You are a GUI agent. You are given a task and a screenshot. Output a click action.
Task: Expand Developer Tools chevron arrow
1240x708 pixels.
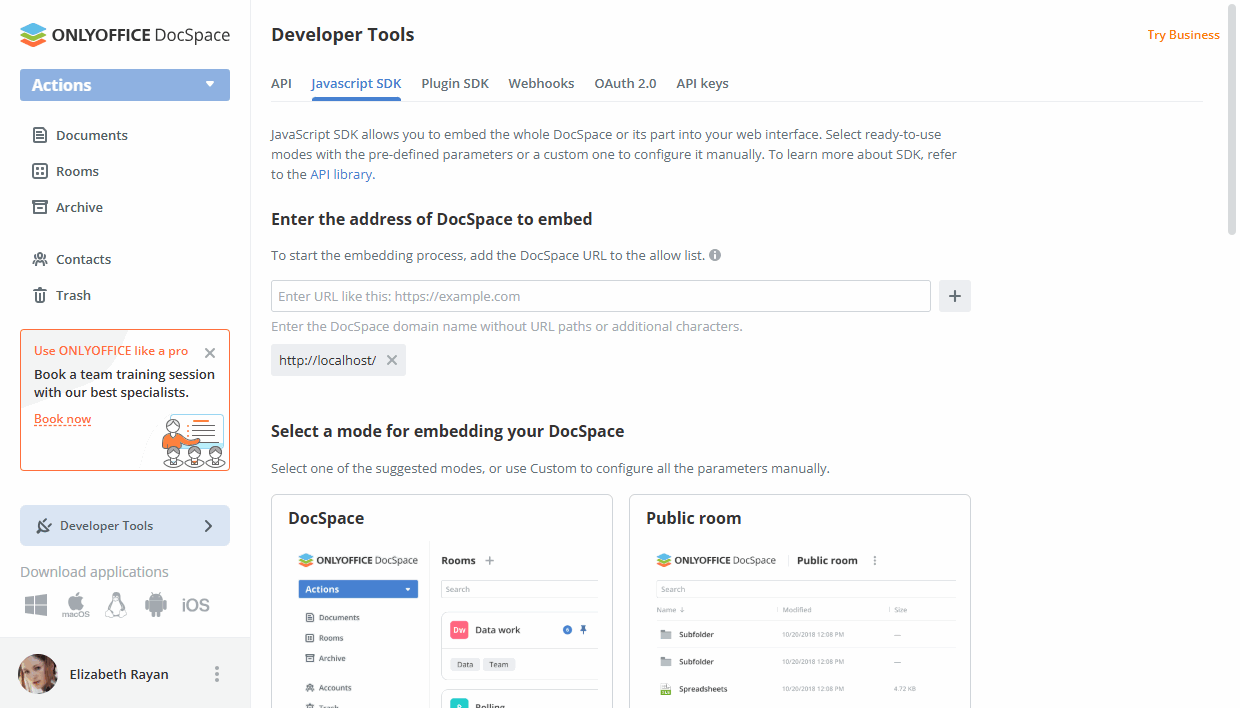click(x=208, y=526)
